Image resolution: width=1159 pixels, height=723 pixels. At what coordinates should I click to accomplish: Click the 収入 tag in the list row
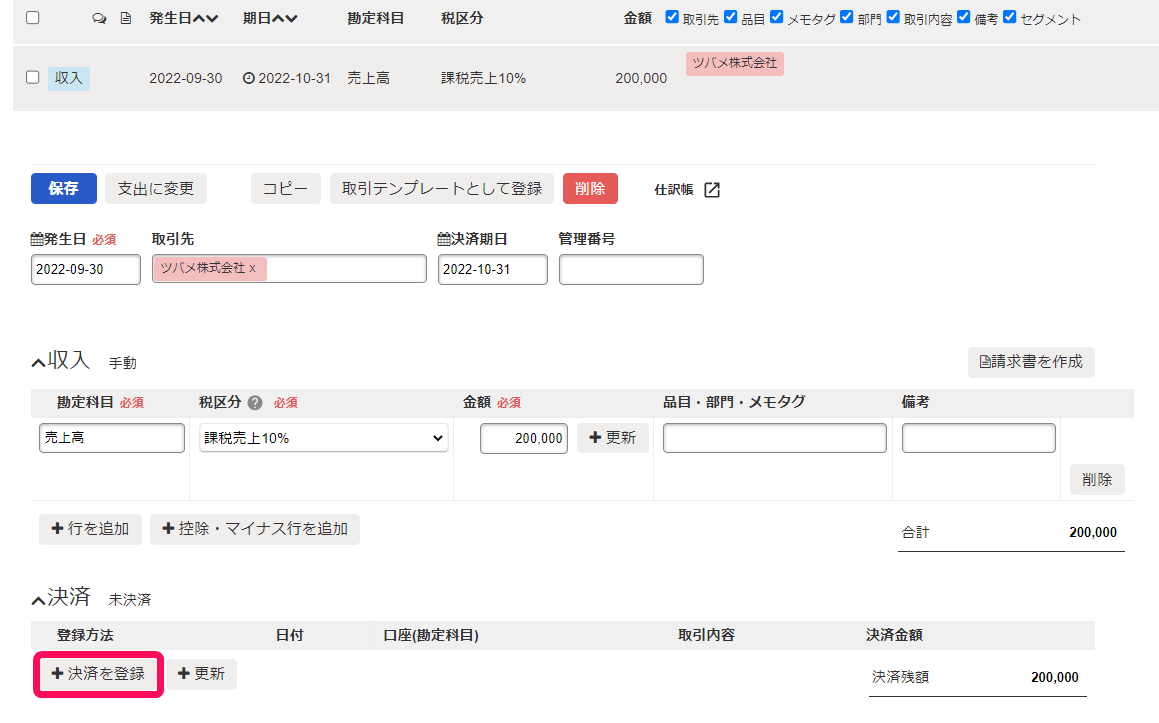click(69, 78)
